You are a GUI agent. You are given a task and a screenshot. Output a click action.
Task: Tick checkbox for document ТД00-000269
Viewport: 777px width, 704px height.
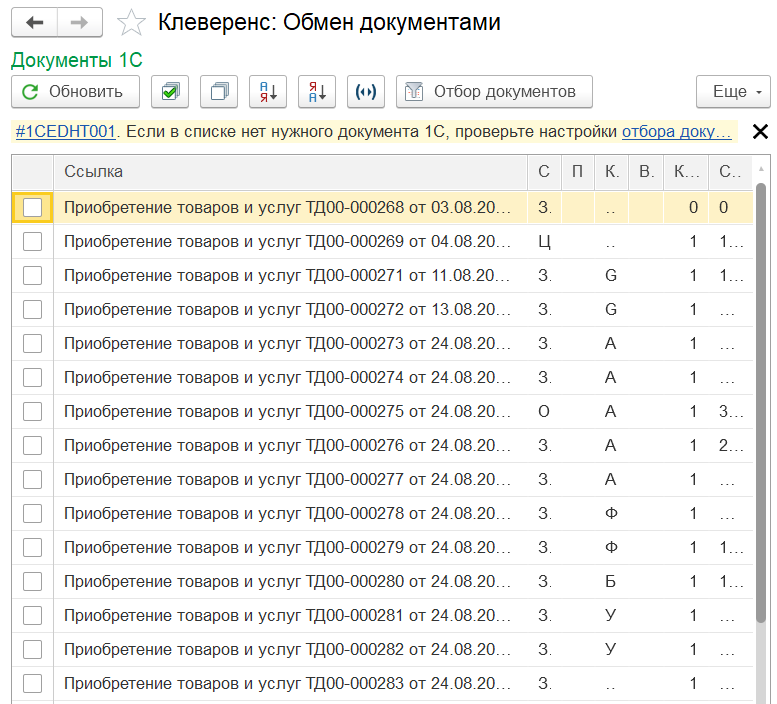pyautogui.click(x=33, y=242)
